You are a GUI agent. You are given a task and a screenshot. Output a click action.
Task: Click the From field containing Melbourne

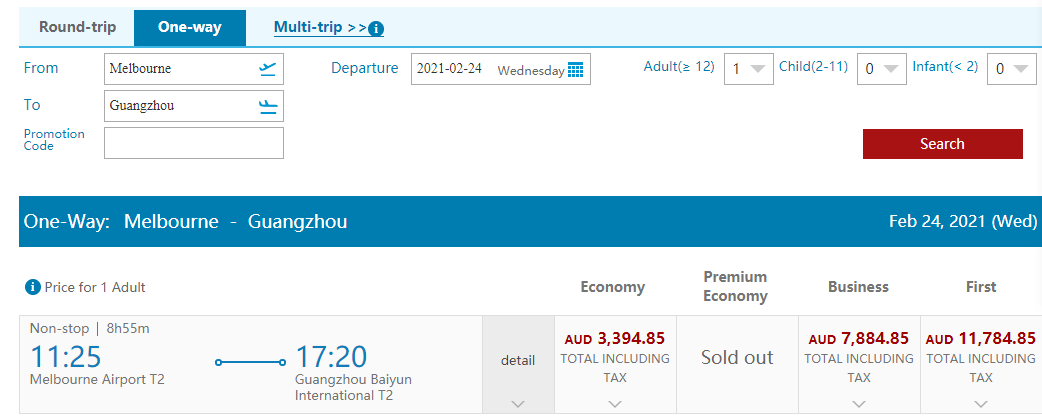[x=194, y=68]
